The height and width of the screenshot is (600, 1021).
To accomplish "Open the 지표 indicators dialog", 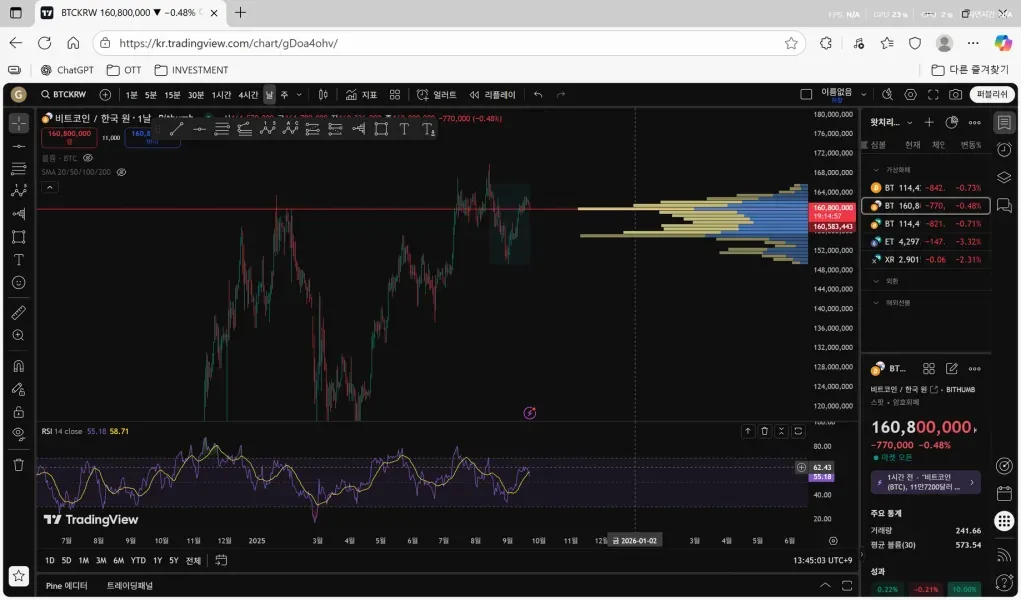I will click(361, 94).
